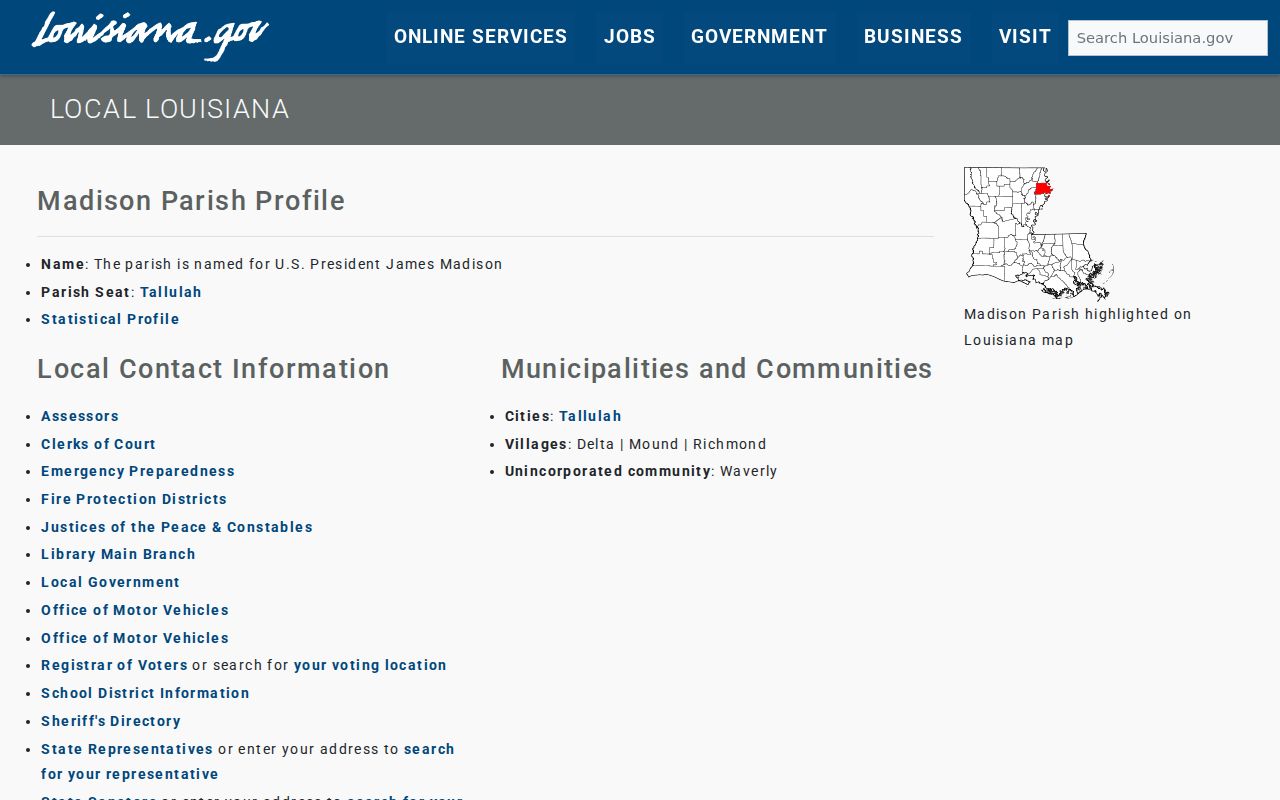Choose Visit in the header navigation
The width and height of the screenshot is (1280, 800).
point(1024,37)
